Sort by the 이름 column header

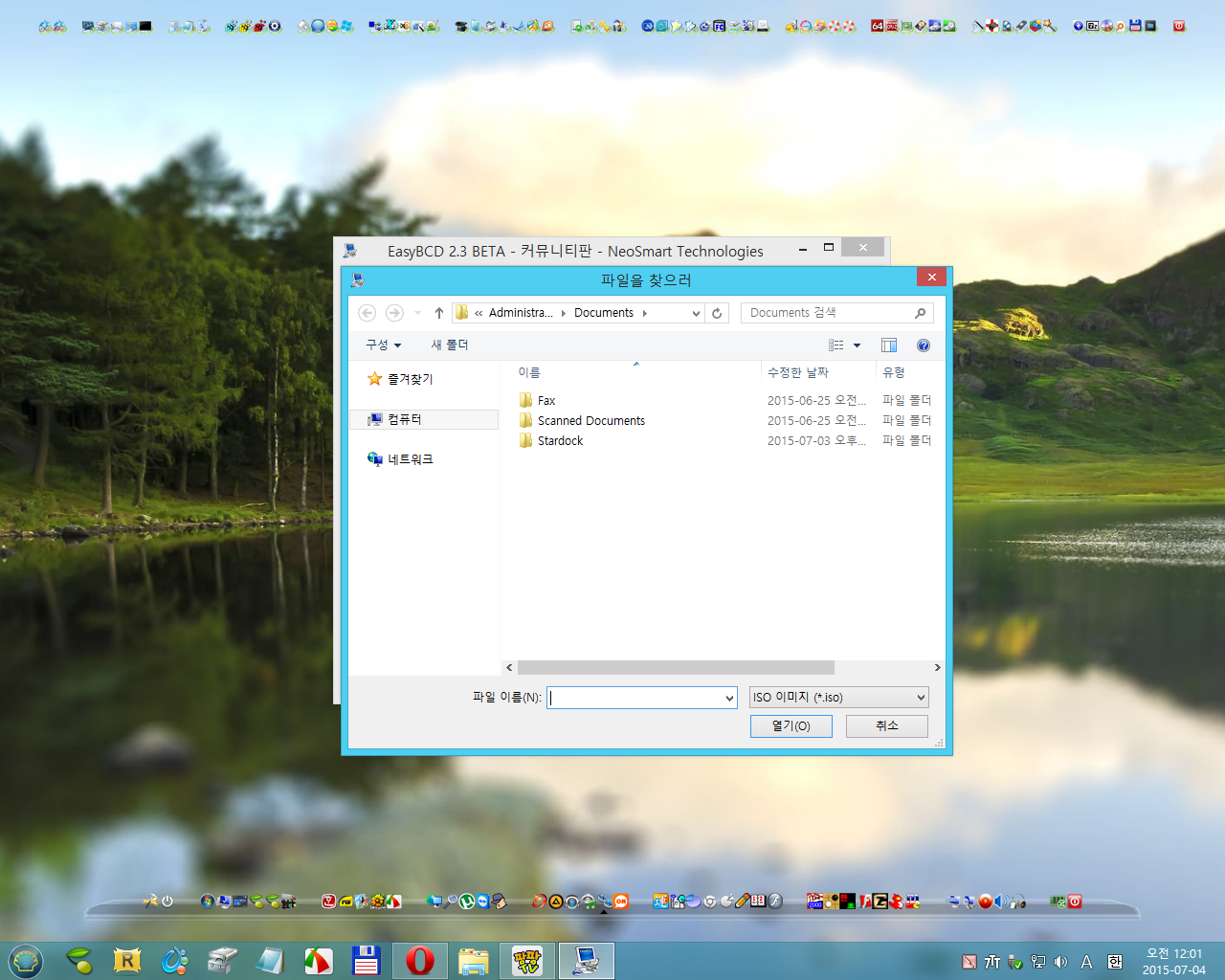529,372
